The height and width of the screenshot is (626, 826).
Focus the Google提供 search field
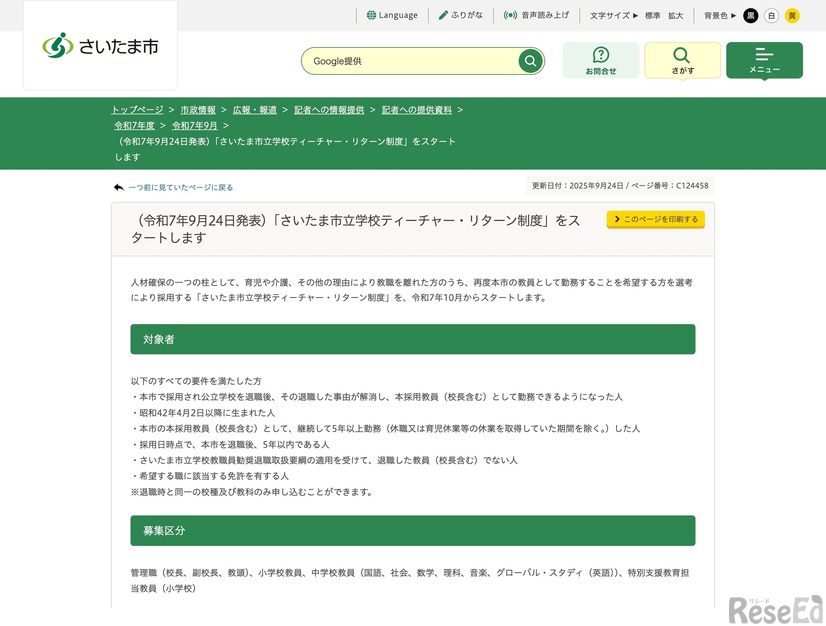click(410, 61)
